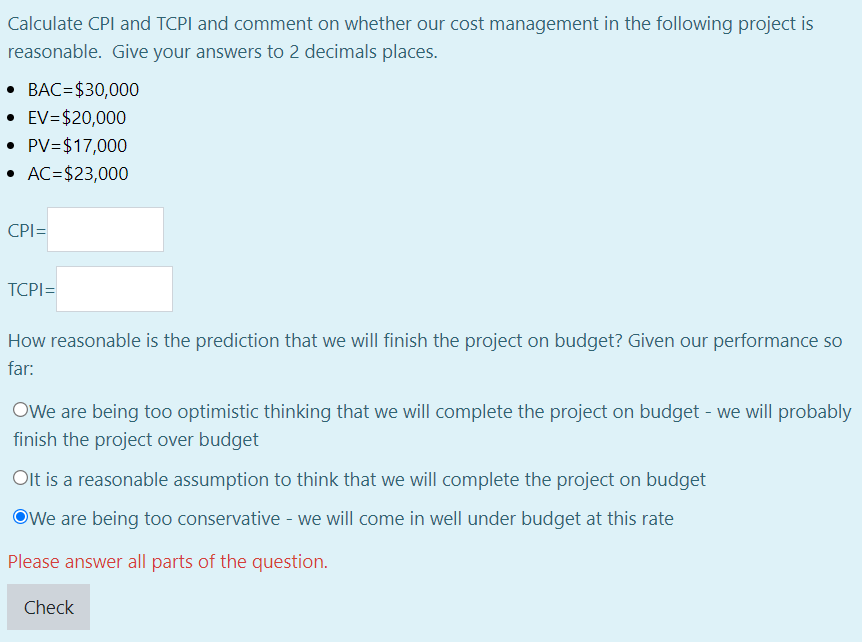Click the BAC=$30,000 bullet item

(83, 89)
